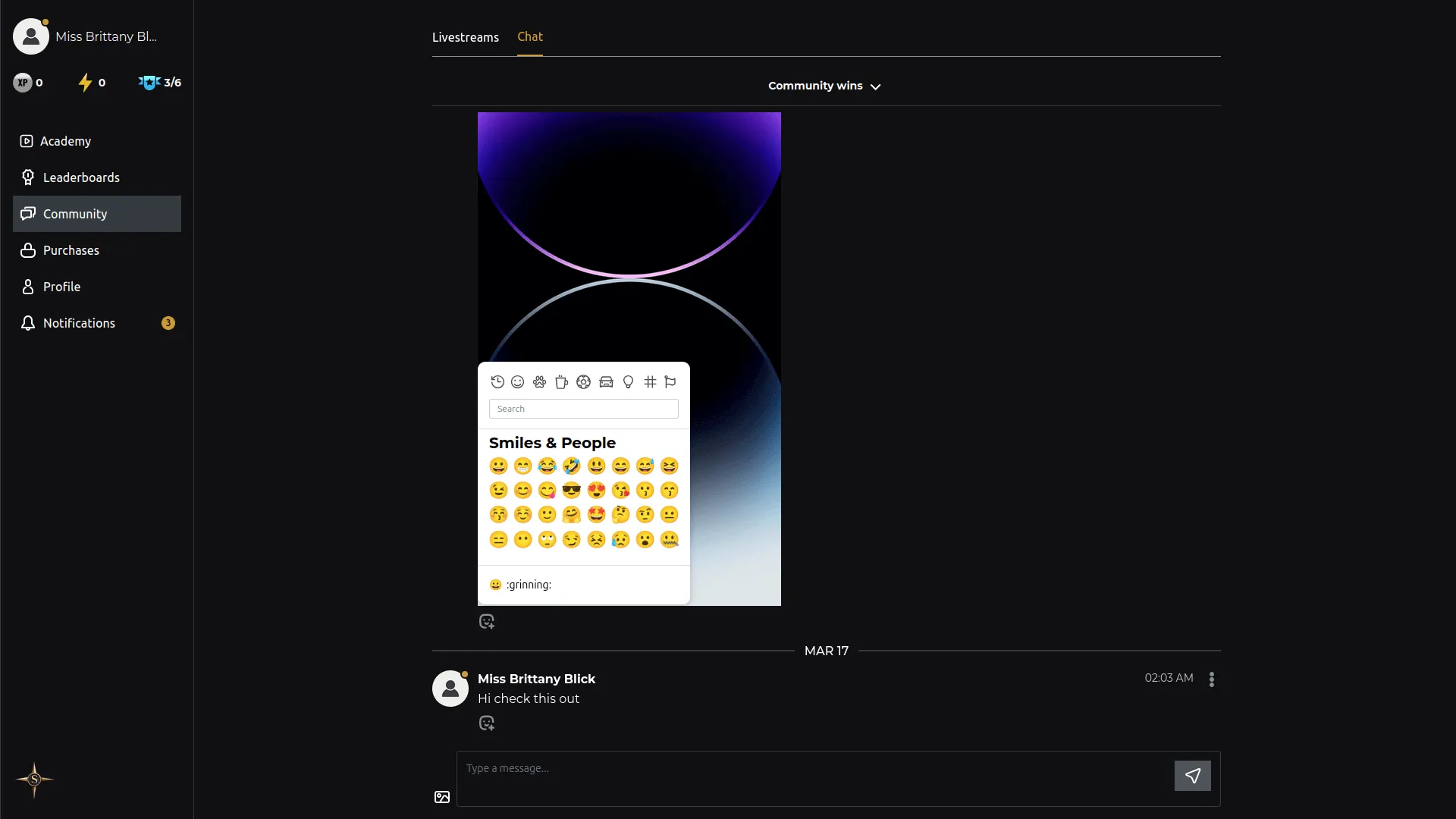This screenshot has width=1456, height=819.
Task: Select Activities soccer ball category
Action: 583,382
